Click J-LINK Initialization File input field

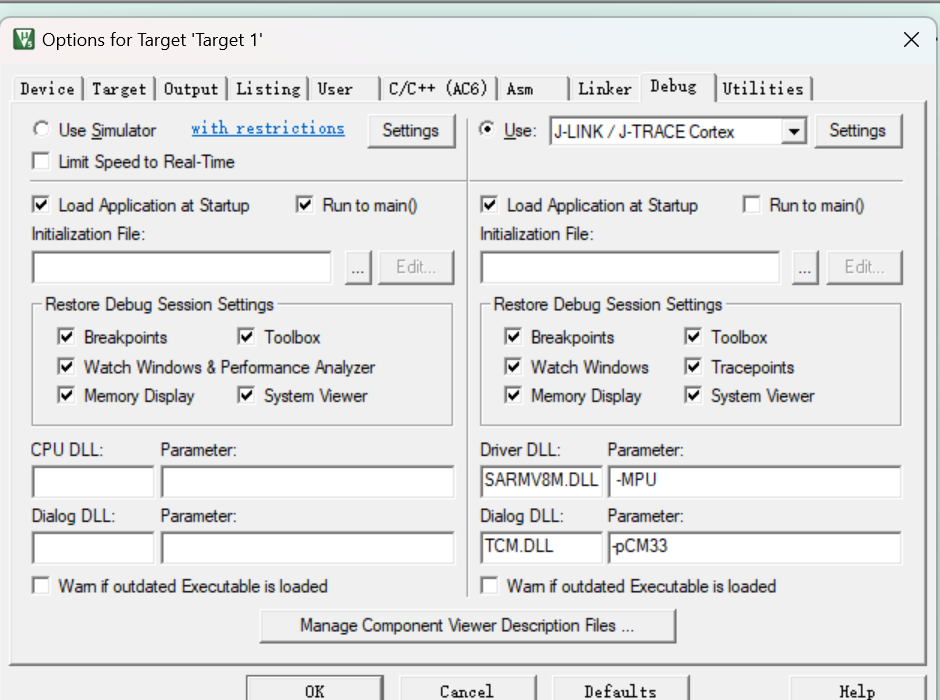click(630, 267)
